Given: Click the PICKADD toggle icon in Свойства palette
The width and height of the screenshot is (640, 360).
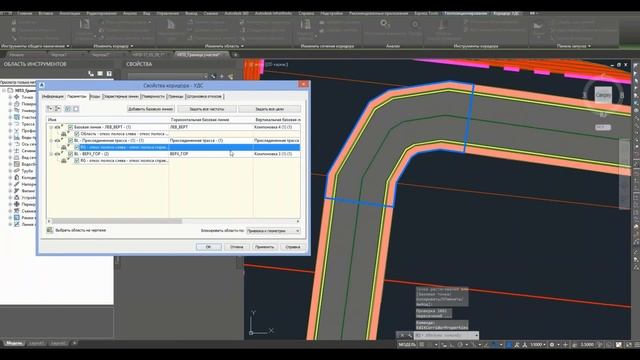Looking at the screenshot, I should pyautogui.click(x=213, y=76).
